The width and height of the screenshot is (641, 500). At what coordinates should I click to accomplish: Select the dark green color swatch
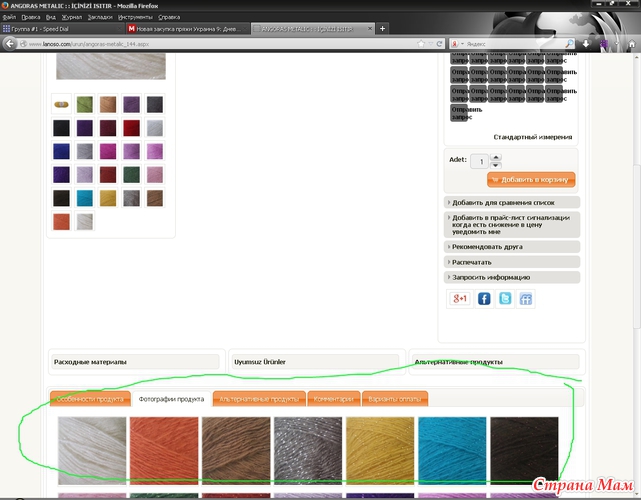pyautogui.click(x=132, y=175)
